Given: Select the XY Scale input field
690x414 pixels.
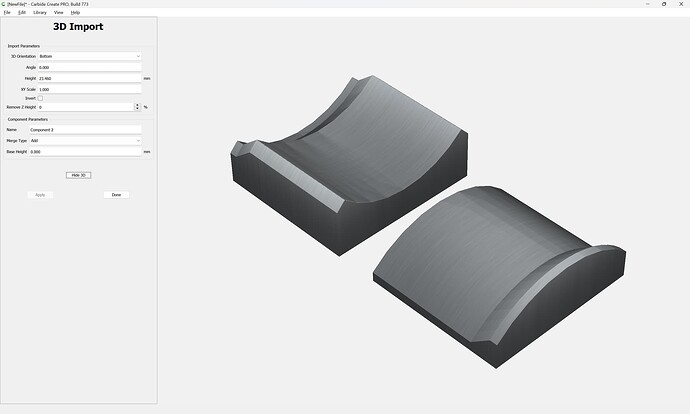Looking at the screenshot, I should coord(90,89).
